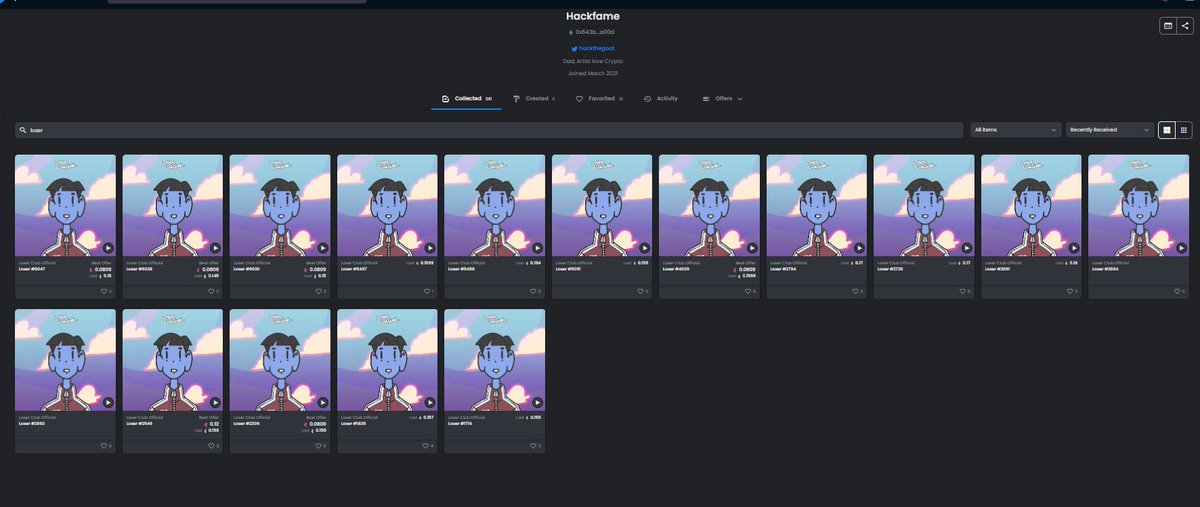Open the All items filter dropdown

tap(1016, 130)
